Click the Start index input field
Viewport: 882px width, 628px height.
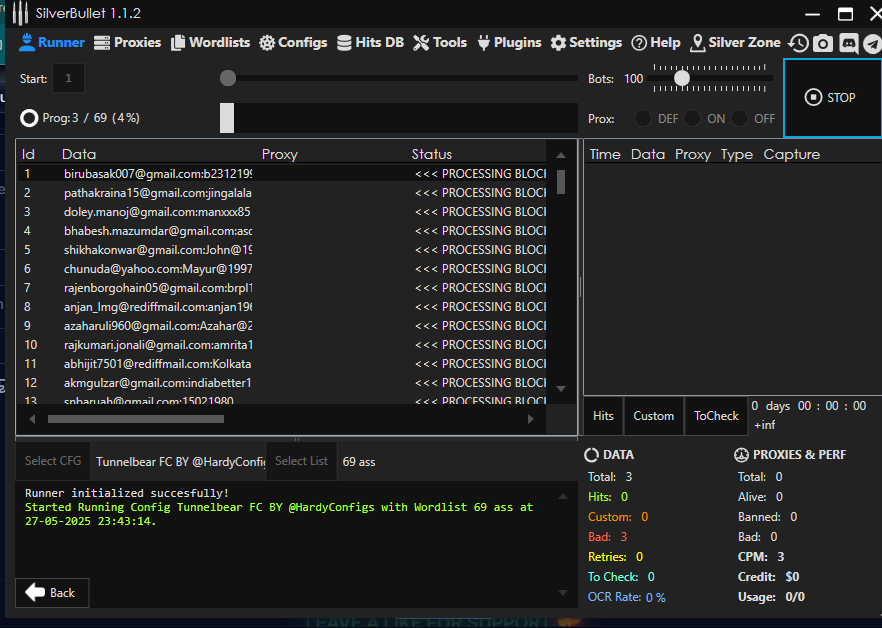(x=69, y=79)
